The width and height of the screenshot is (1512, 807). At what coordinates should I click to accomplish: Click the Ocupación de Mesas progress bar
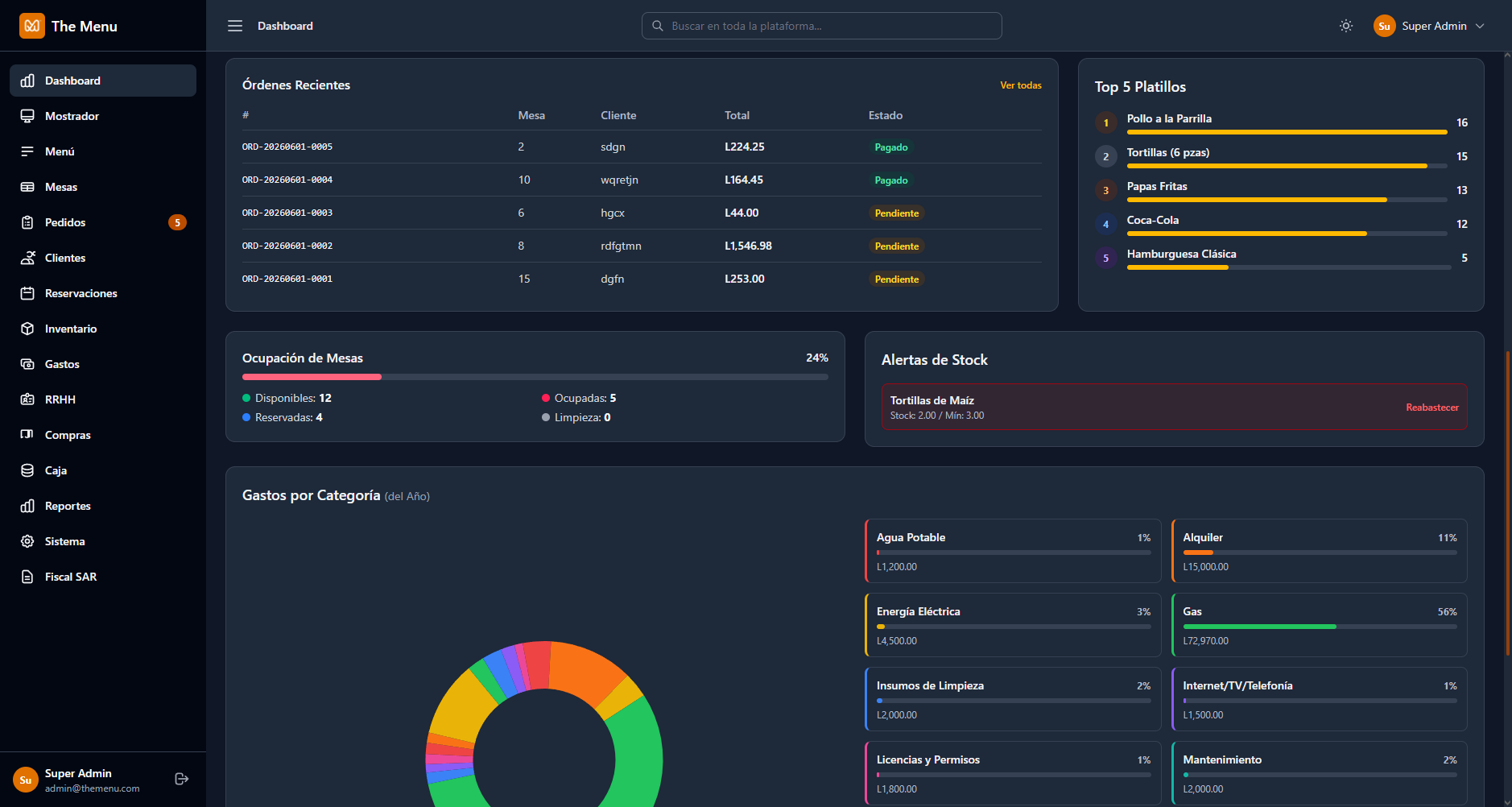click(x=535, y=377)
